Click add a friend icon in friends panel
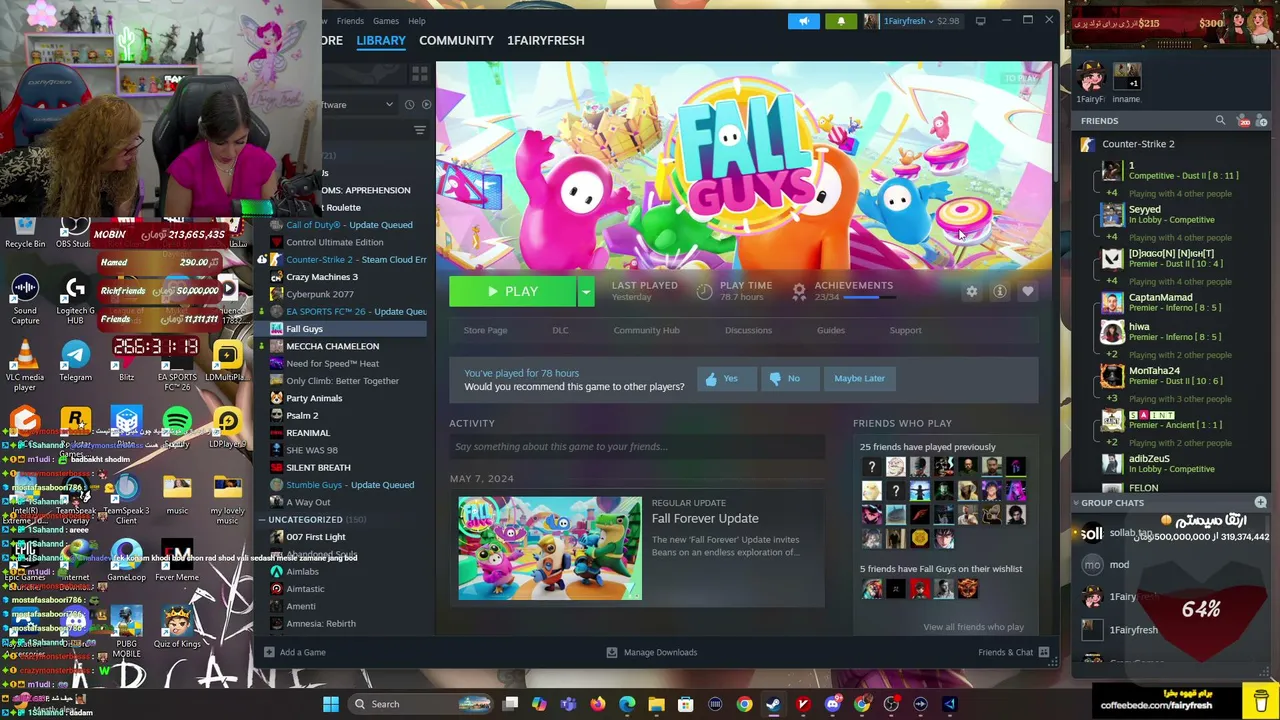This screenshot has width=1280, height=720. pyautogui.click(x=1262, y=121)
